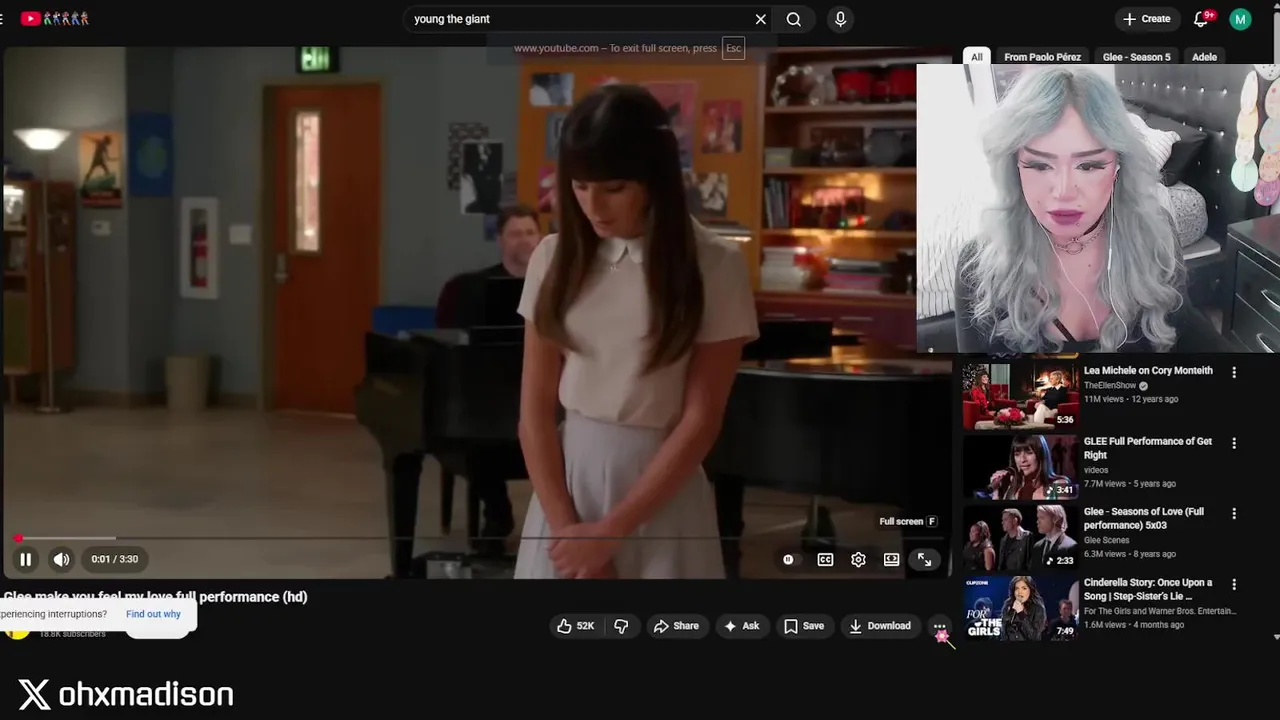Image resolution: width=1280 pixels, height=720 pixels.
Task: Open the notifications bell
Action: pyautogui.click(x=1202, y=19)
